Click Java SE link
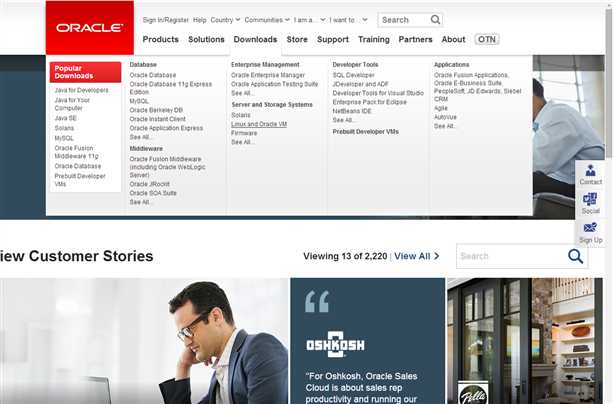The height and width of the screenshot is (404, 613). pyautogui.click(x=65, y=118)
